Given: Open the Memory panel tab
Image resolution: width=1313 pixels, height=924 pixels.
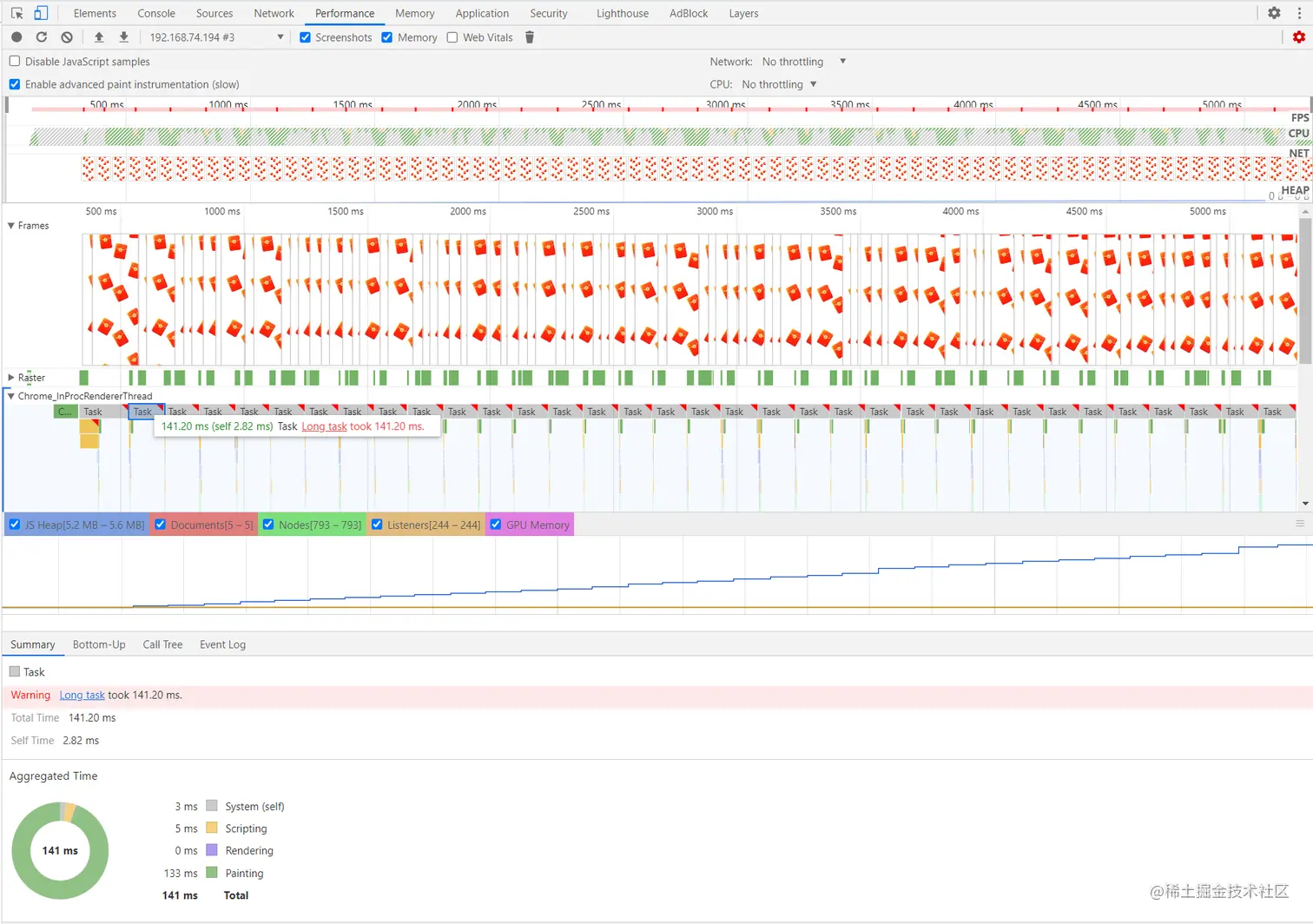Looking at the screenshot, I should point(415,13).
